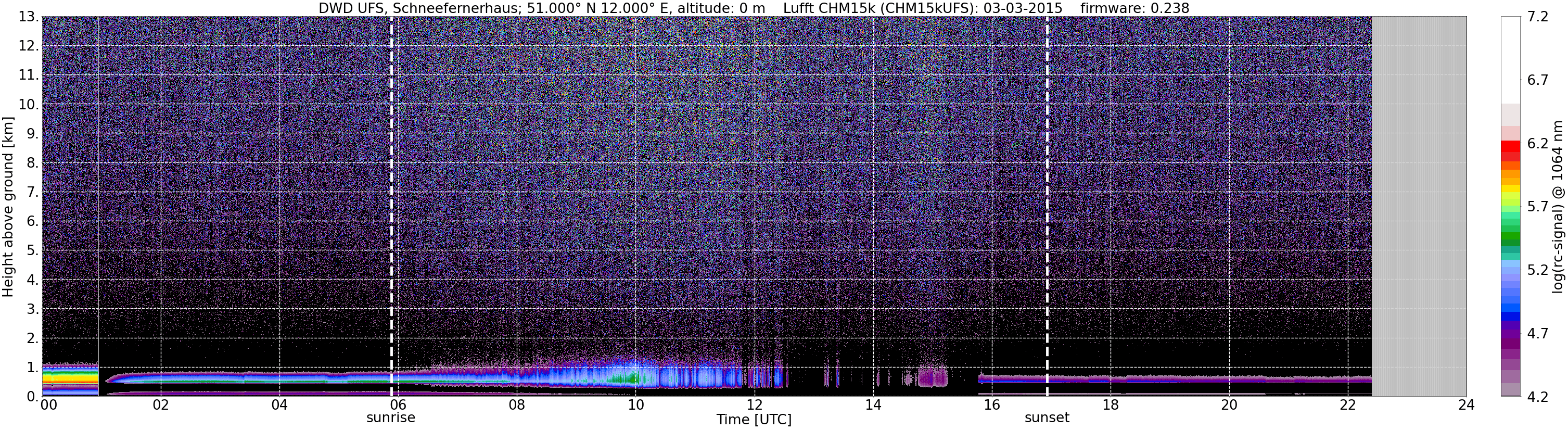Click the sunrise label below the axis

(390, 418)
